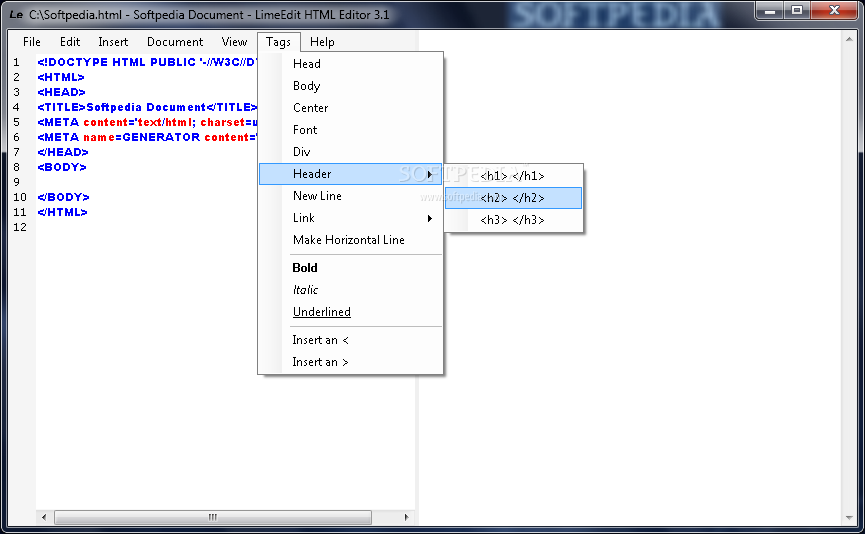Insert h2 header tags
The height and width of the screenshot is (534, 865).
(x=514, y=198)
